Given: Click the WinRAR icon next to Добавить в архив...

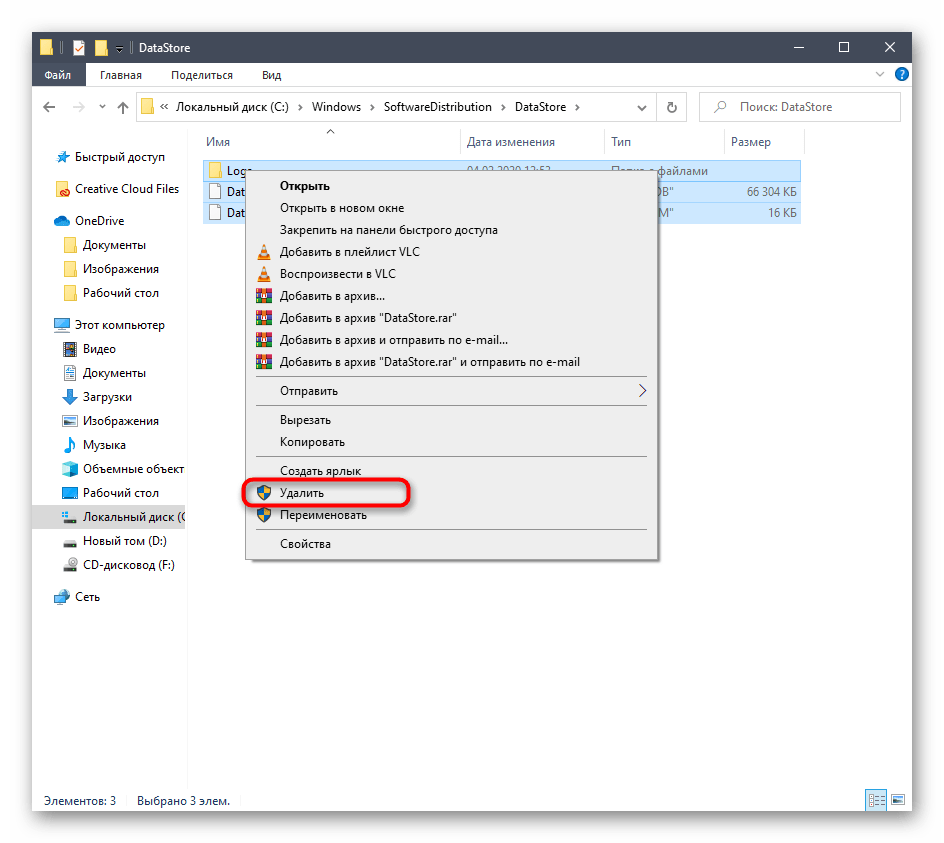Looking at the screenshot, I should tap(264, 296).
